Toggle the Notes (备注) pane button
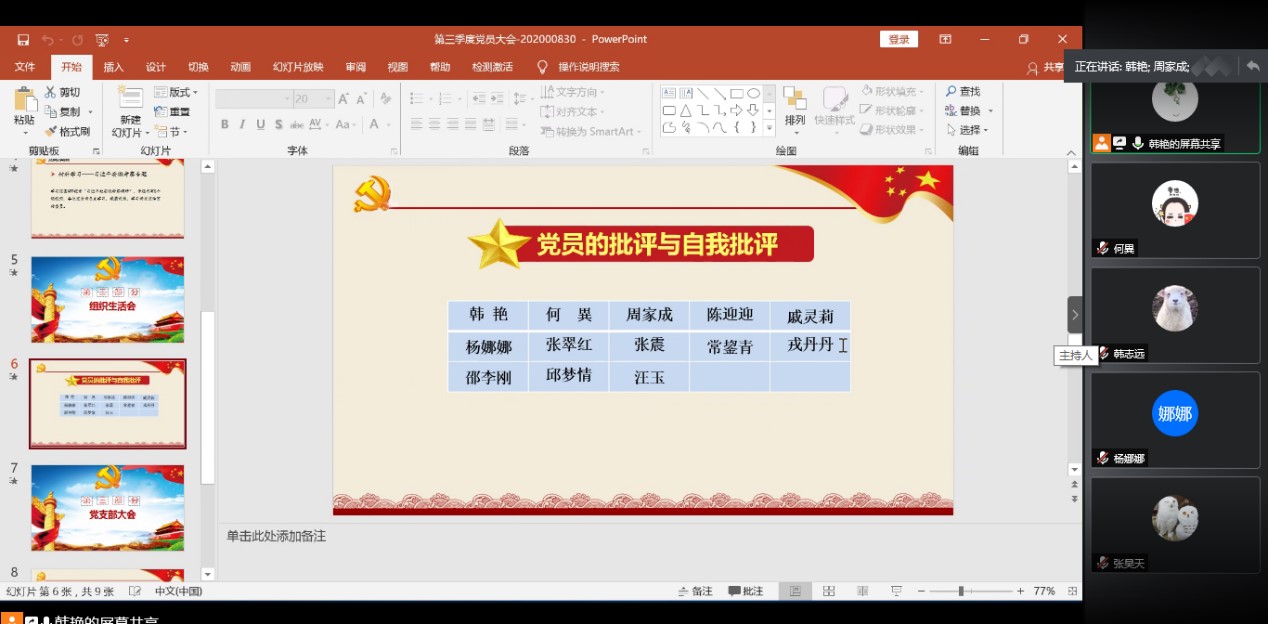 695,591
